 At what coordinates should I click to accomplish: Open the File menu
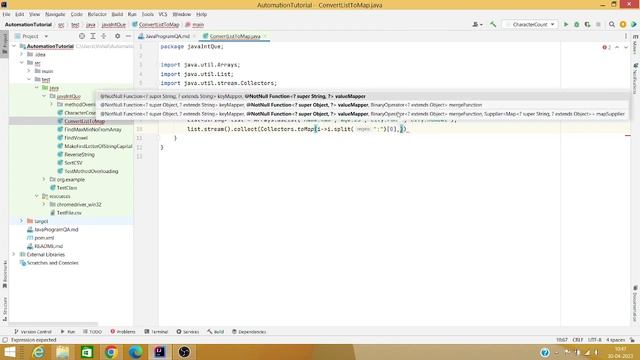[x=7, y=14]
